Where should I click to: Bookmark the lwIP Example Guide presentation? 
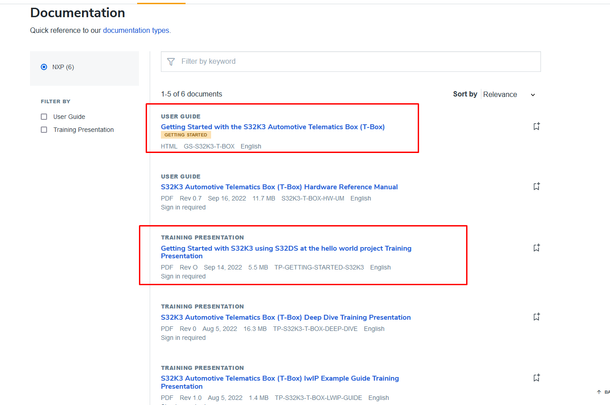[x=536, y=378]
